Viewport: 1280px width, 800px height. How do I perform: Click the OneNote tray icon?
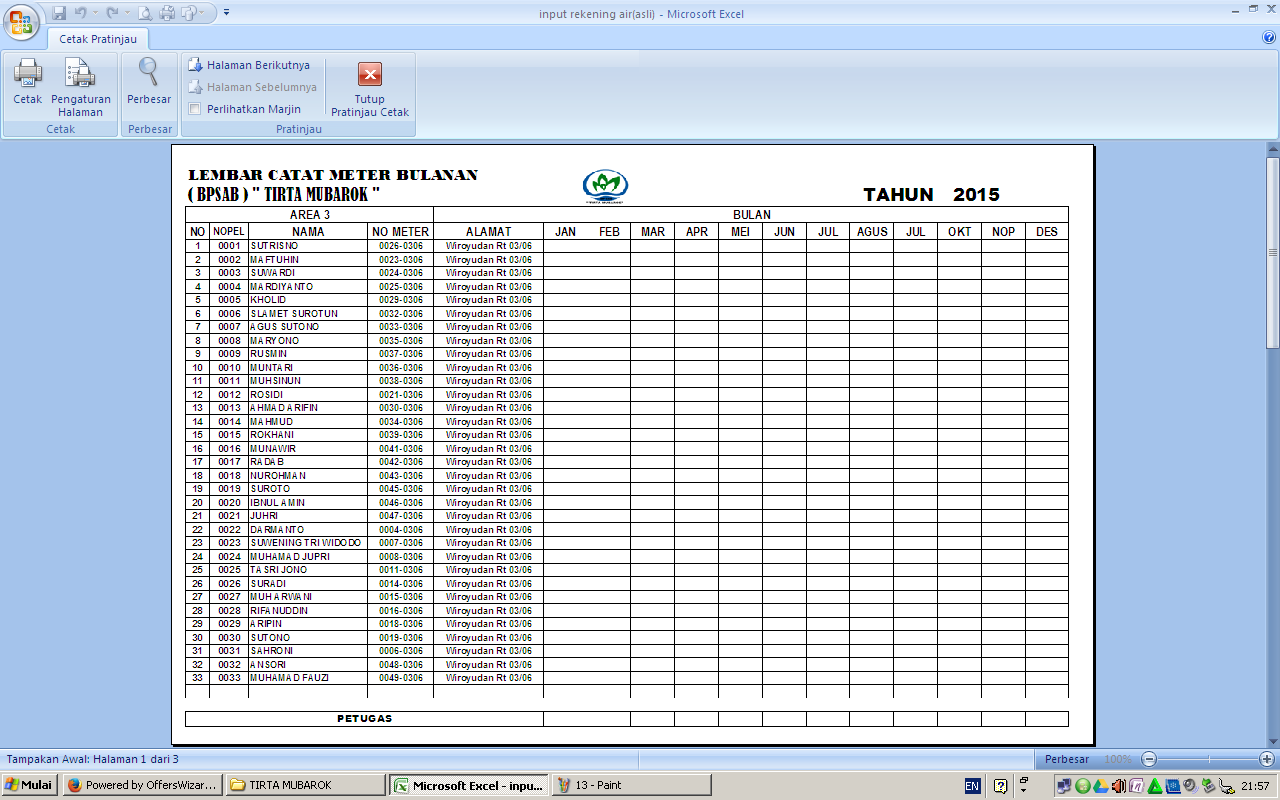pos(1136,786)
